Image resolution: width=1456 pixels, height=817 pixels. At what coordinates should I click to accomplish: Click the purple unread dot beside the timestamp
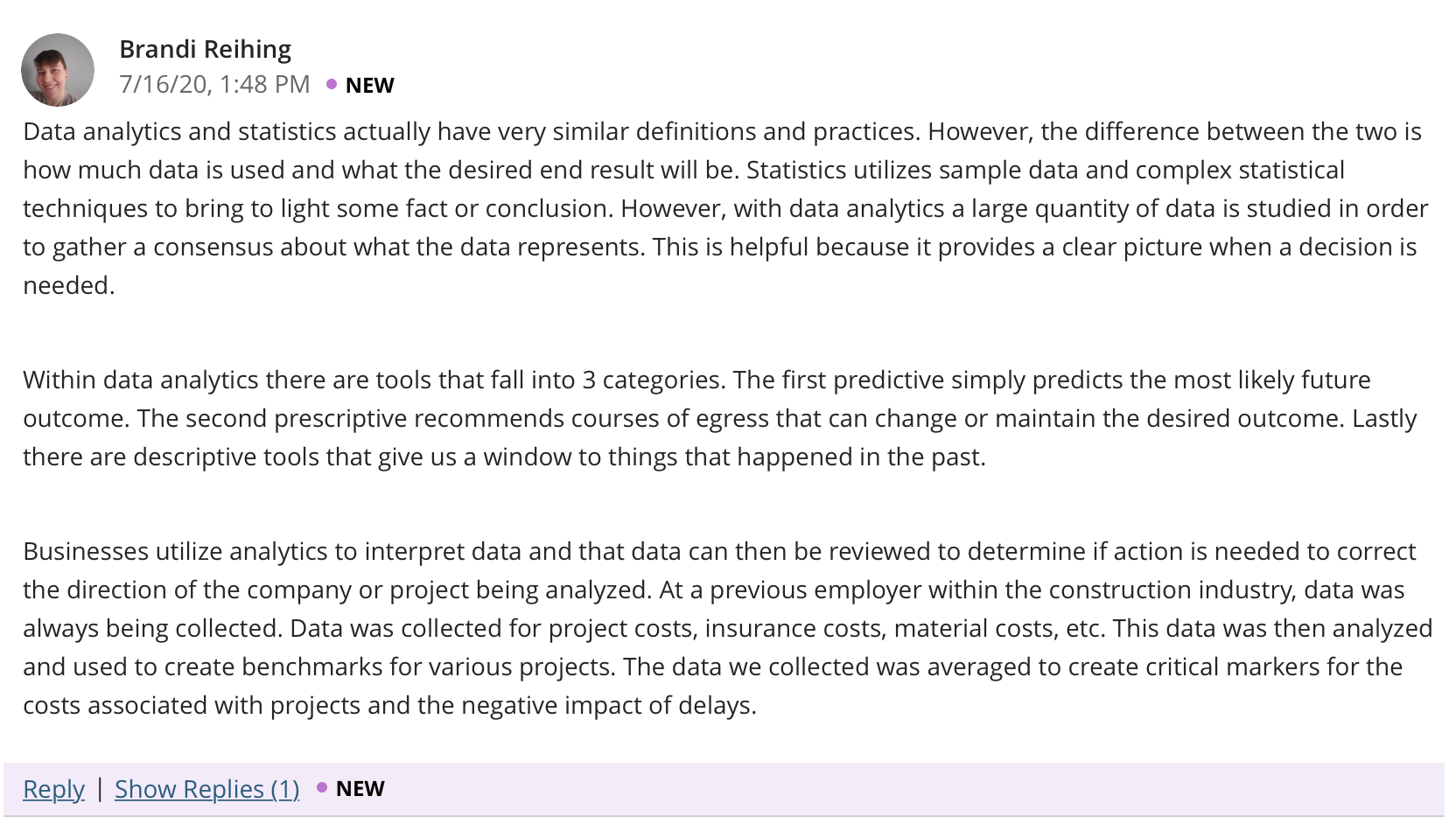332,84
